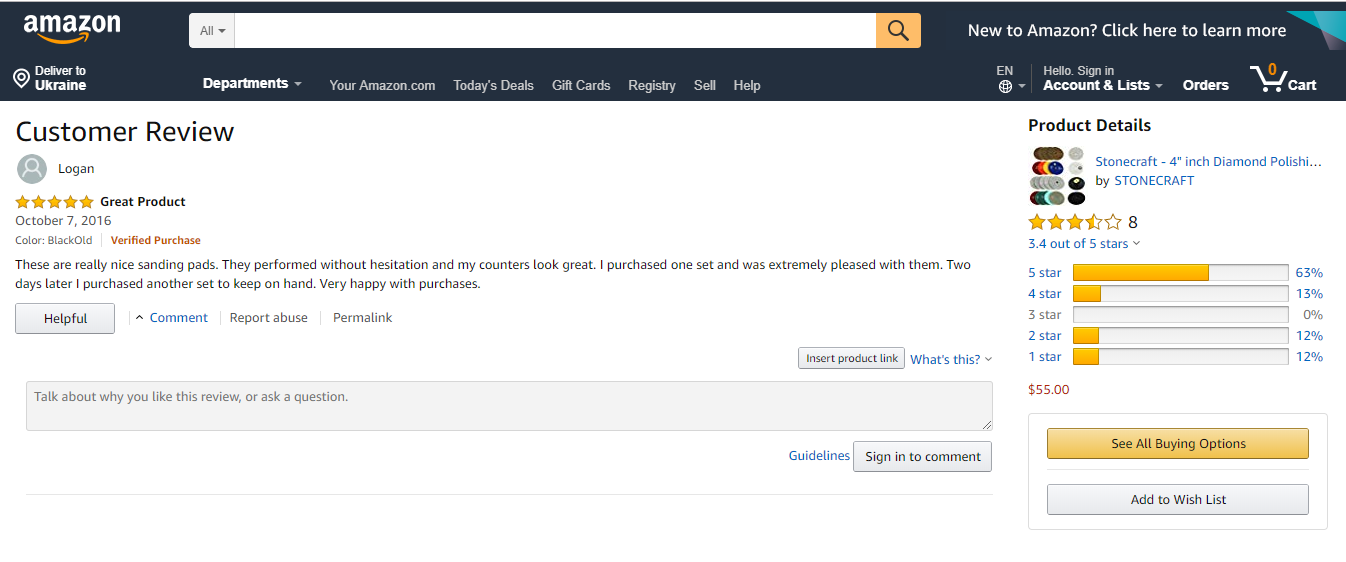1346x562 pixels.
Task: Click the product rating stars in Product Details
Action: pos(1075,222)
